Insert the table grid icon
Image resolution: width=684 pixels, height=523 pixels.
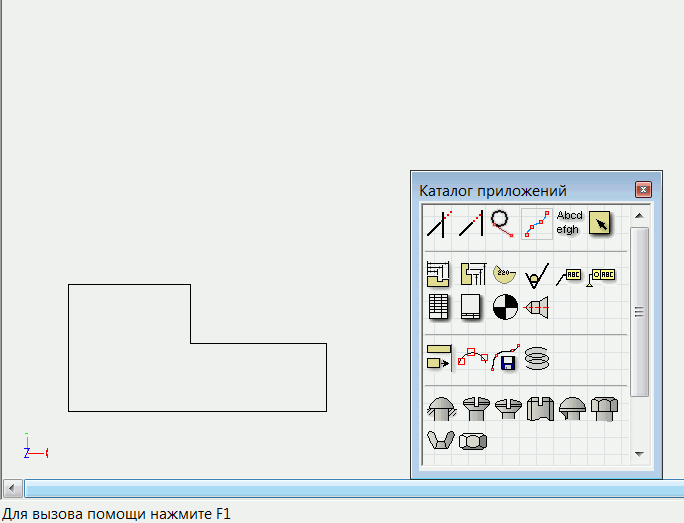(439, 307)
